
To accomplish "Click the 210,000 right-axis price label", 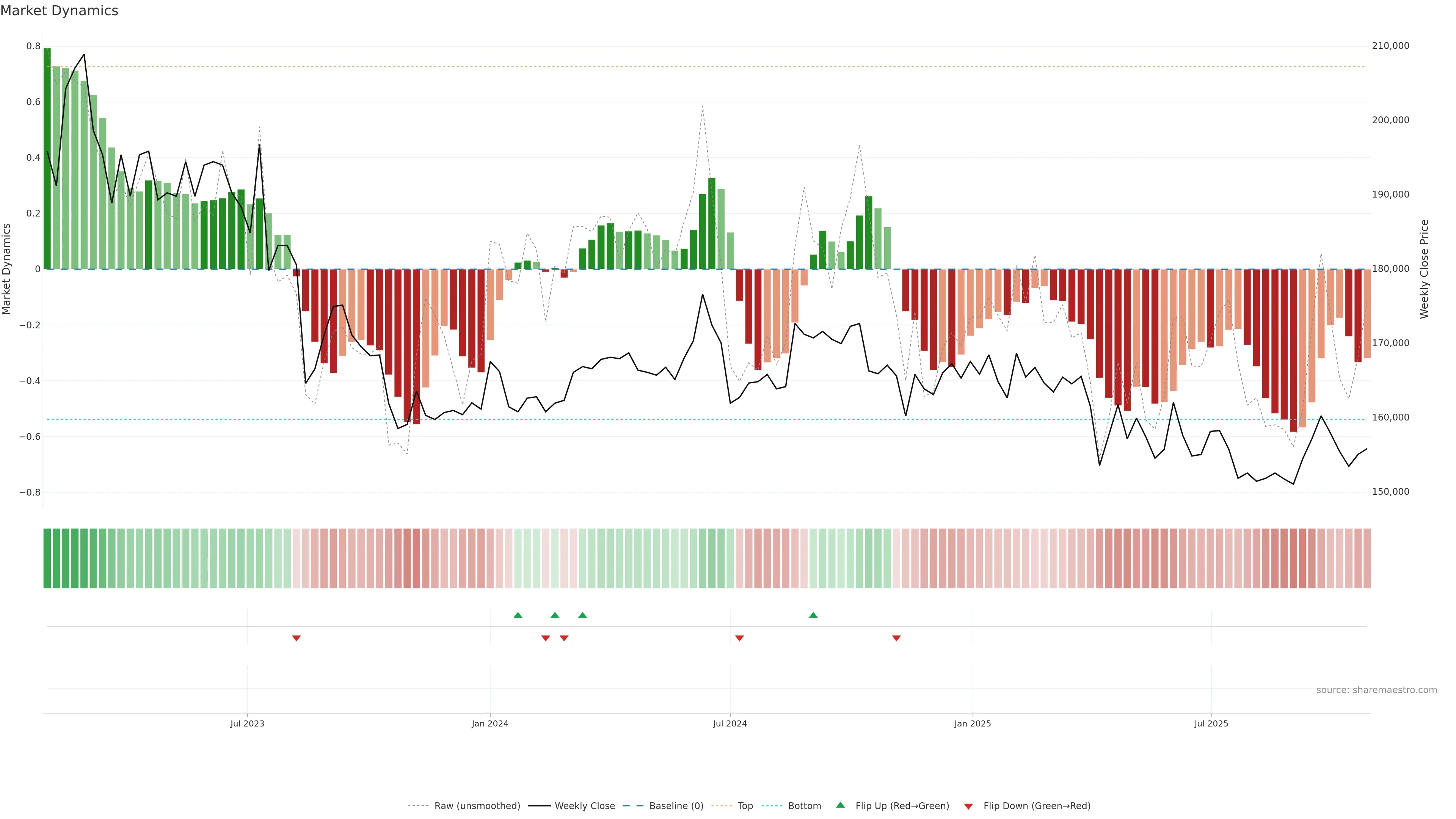I will pos(1390,46).
